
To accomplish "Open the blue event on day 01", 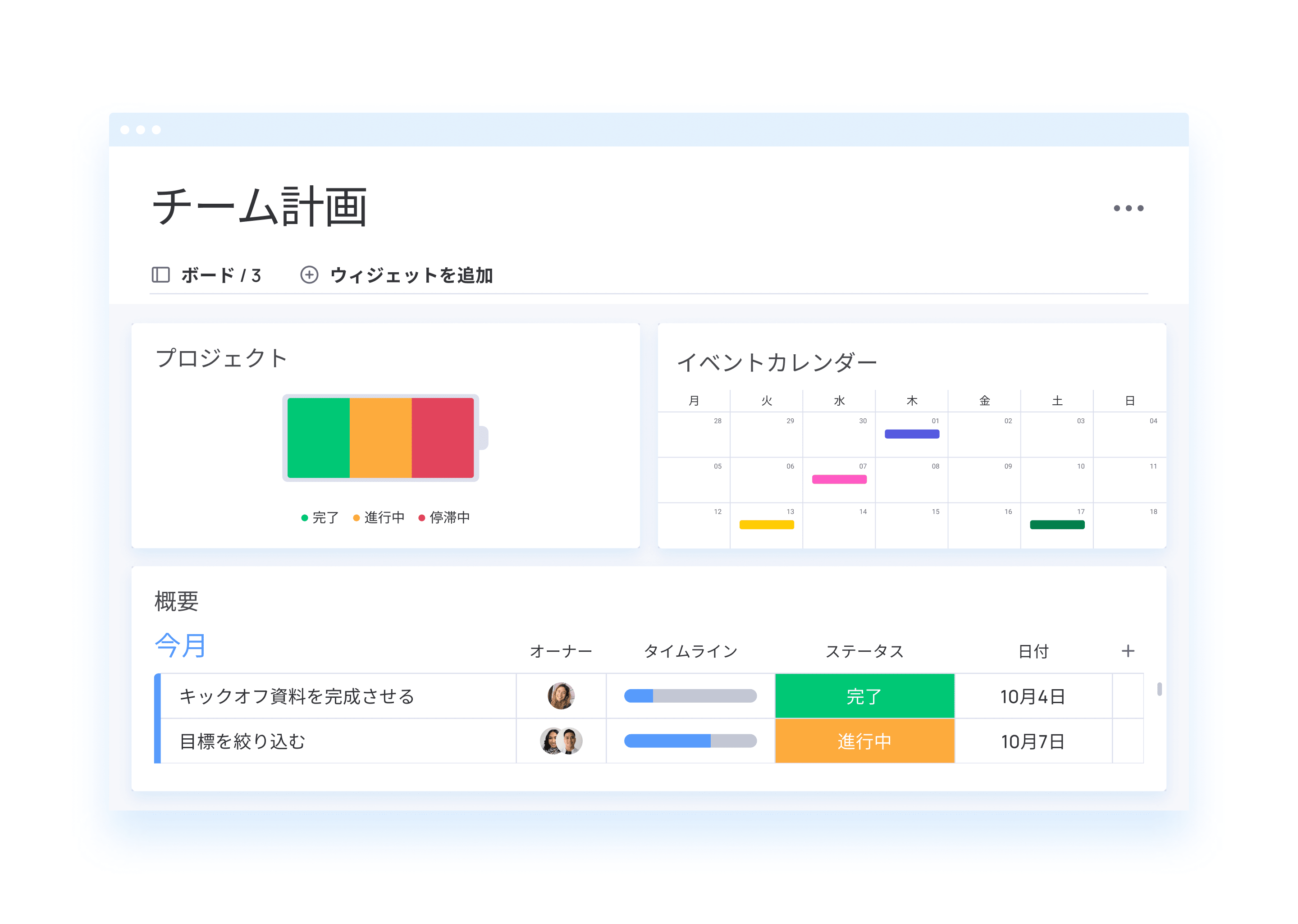I will (x=912, y=434).
